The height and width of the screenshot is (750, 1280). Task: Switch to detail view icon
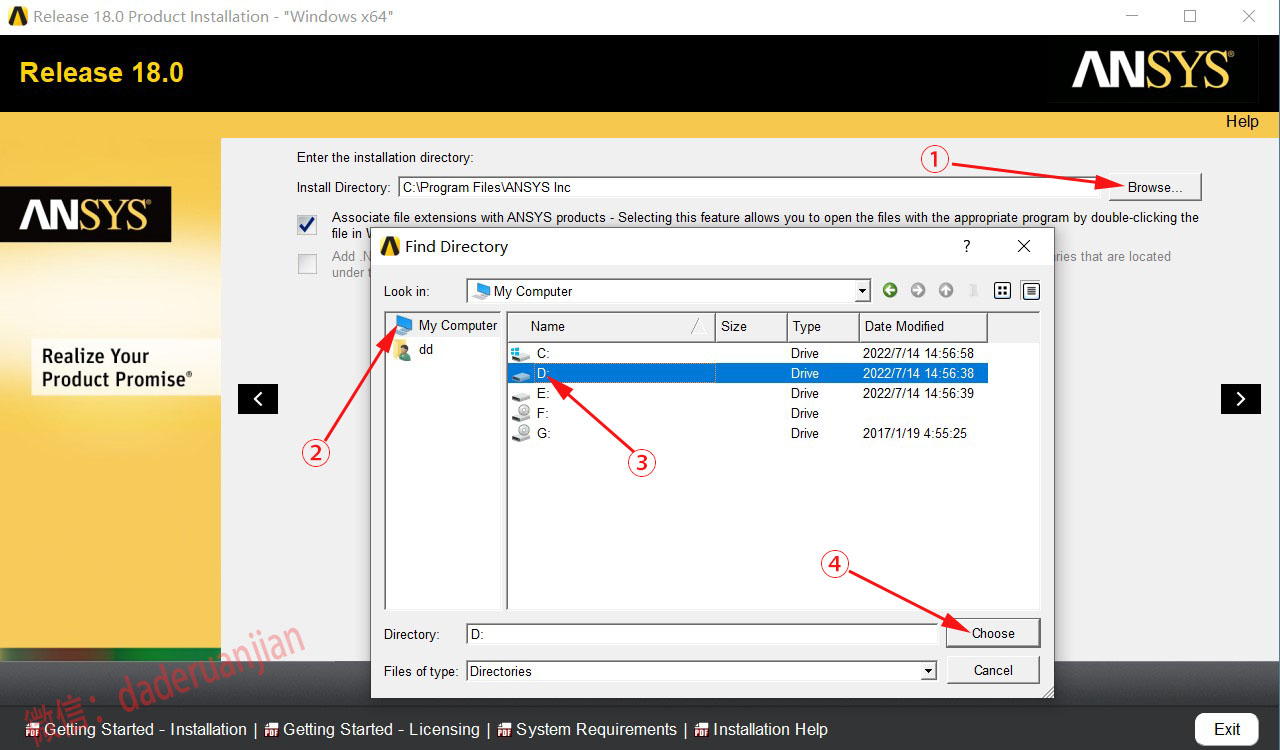point(1031,291)
